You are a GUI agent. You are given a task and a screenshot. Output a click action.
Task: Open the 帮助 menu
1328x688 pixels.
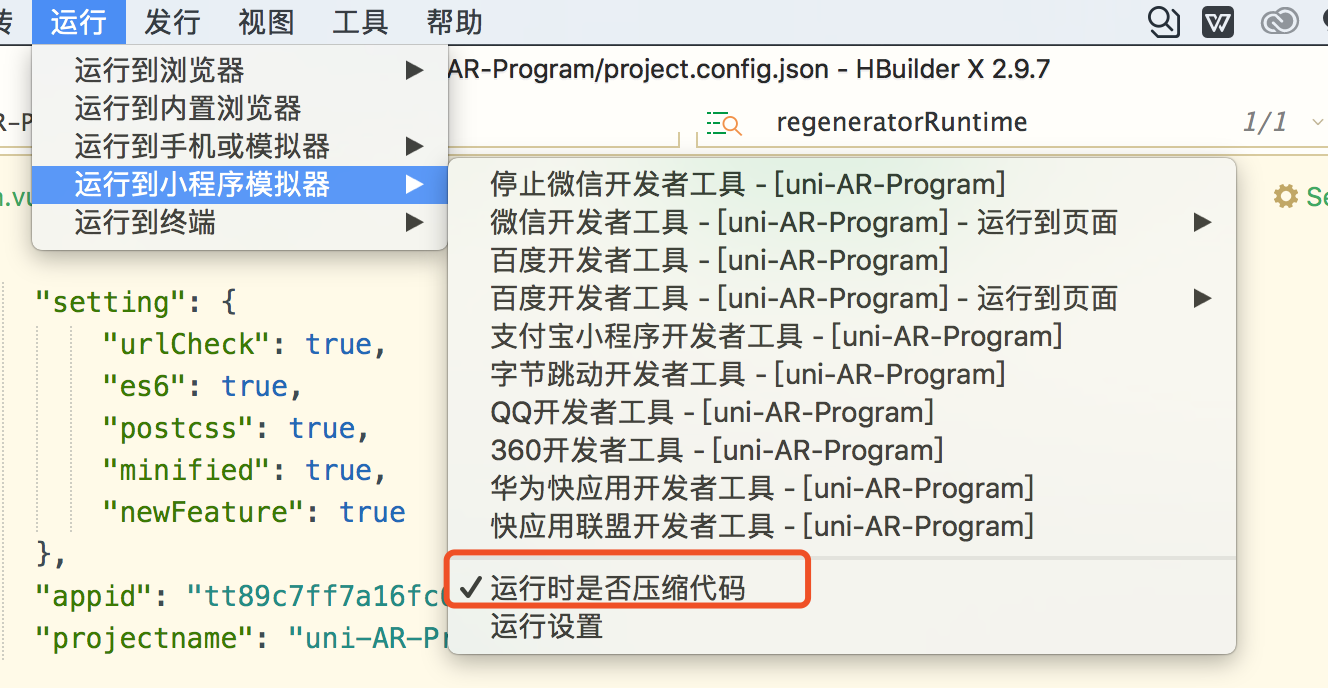point(455,21)
